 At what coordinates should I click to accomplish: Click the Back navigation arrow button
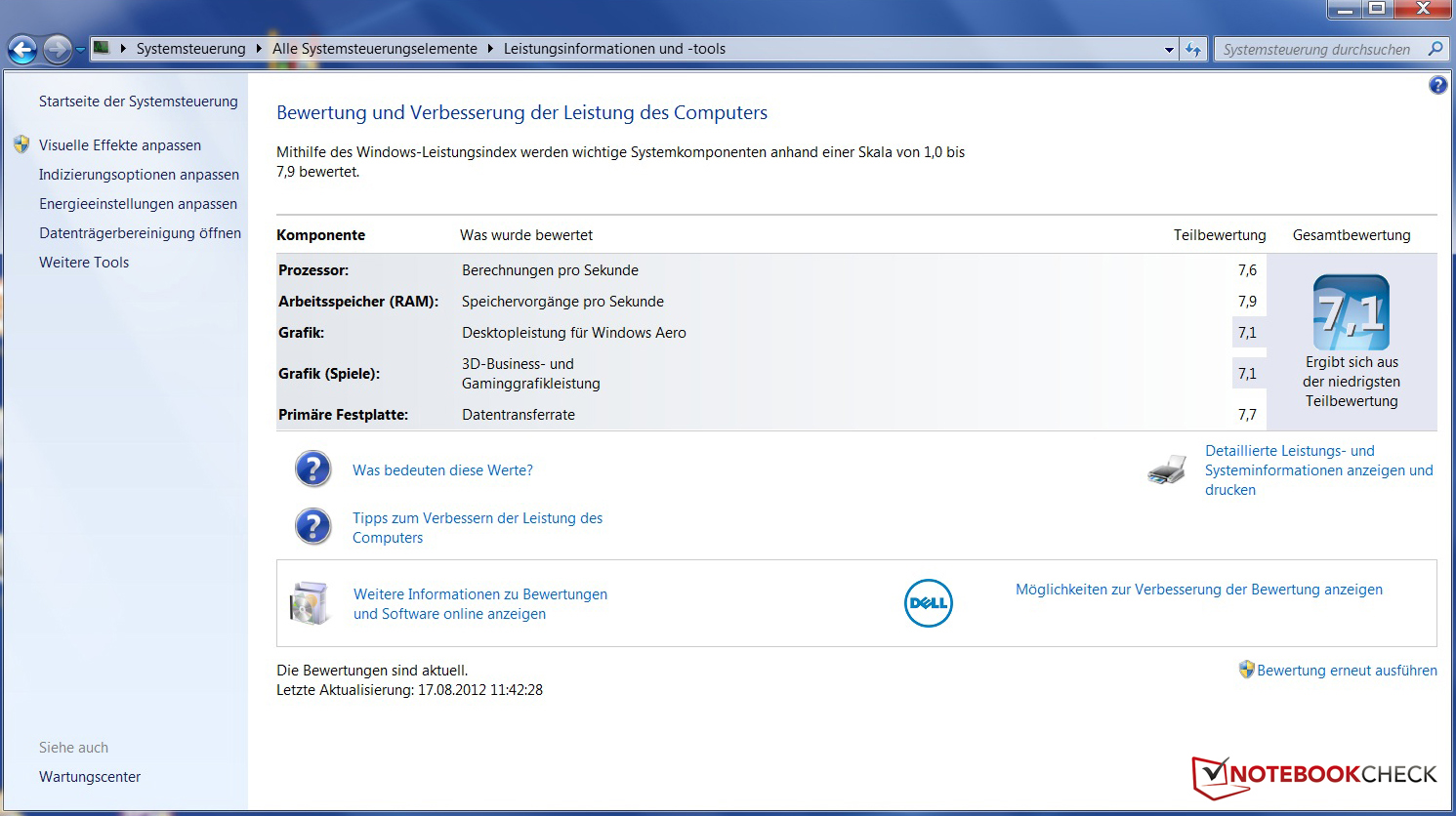coord(22,49)
